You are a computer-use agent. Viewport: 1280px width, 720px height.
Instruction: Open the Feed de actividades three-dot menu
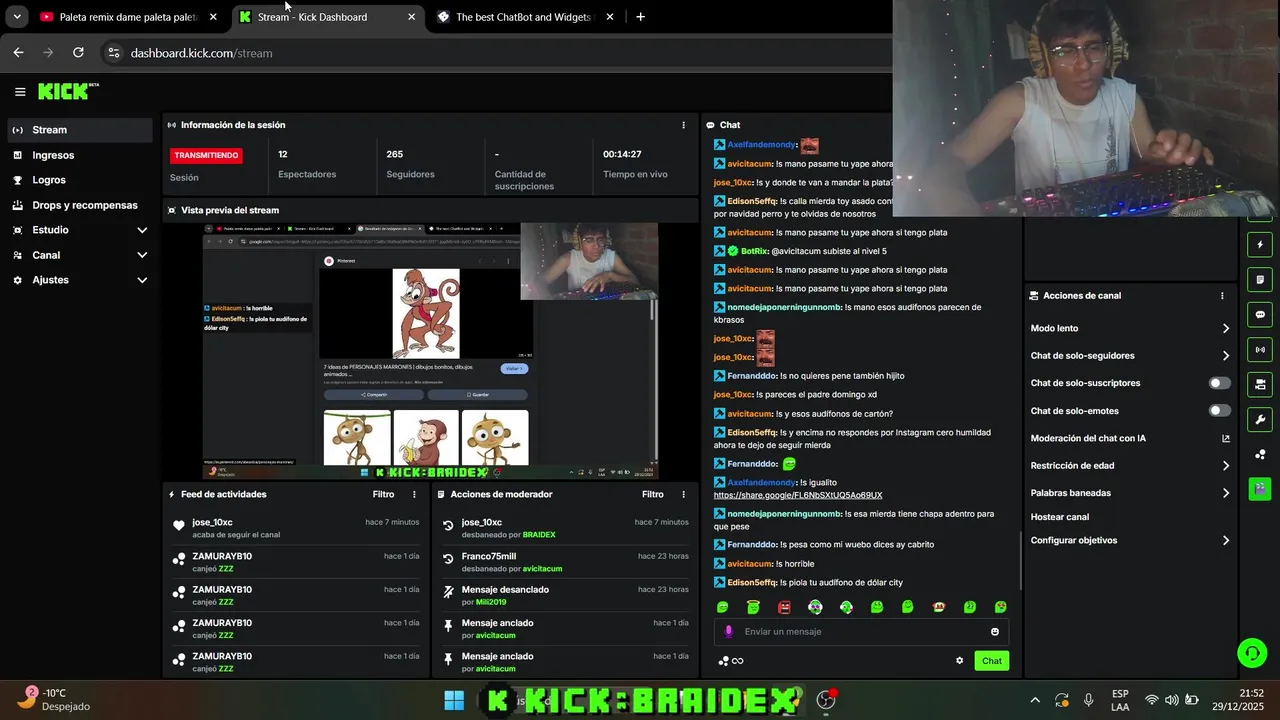pos(415,494)
